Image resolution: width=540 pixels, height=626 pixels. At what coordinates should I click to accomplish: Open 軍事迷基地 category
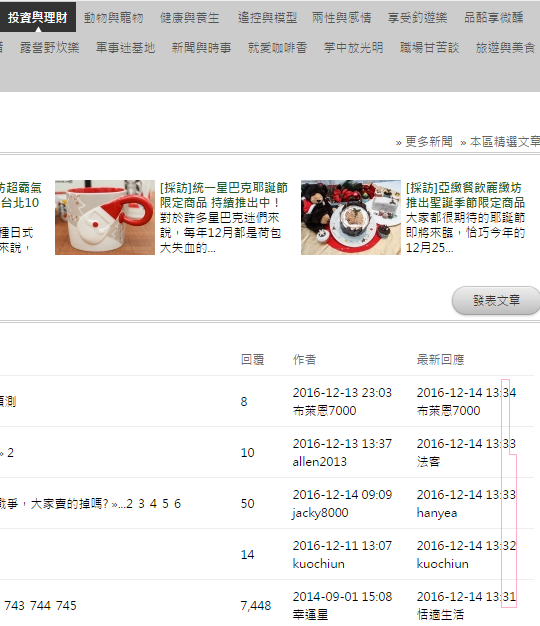coord(125,48)
